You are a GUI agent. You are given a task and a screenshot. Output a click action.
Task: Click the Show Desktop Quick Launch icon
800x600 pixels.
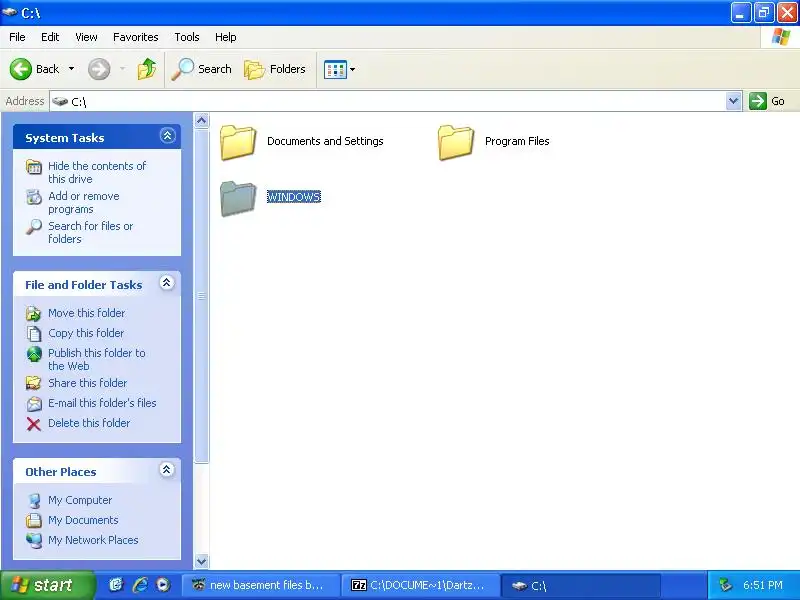coord(116,585)
